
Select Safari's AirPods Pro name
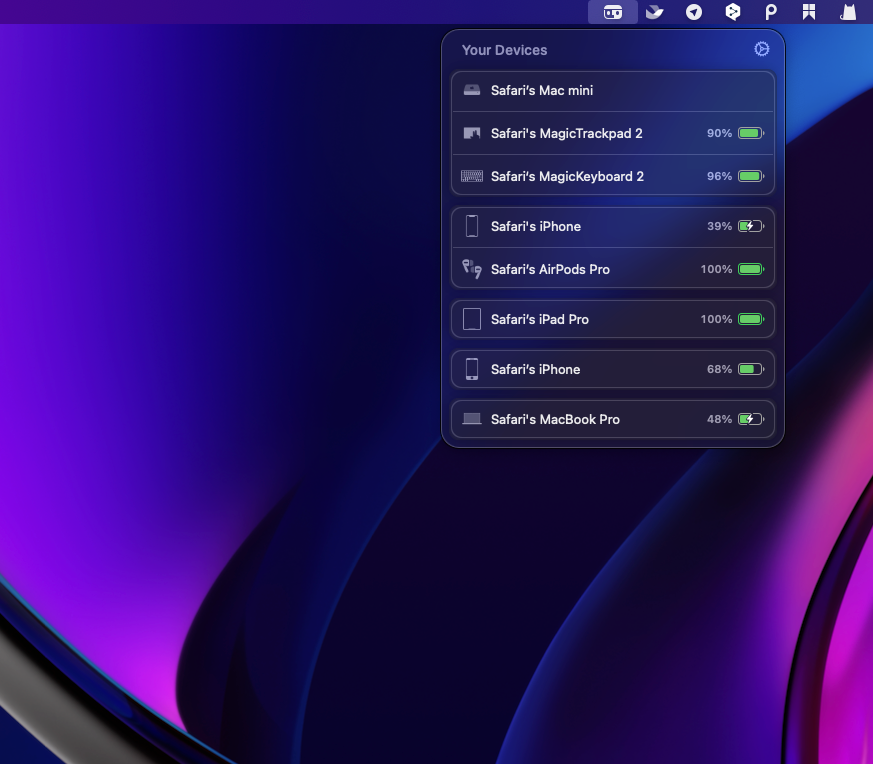[x=550, y=269]
